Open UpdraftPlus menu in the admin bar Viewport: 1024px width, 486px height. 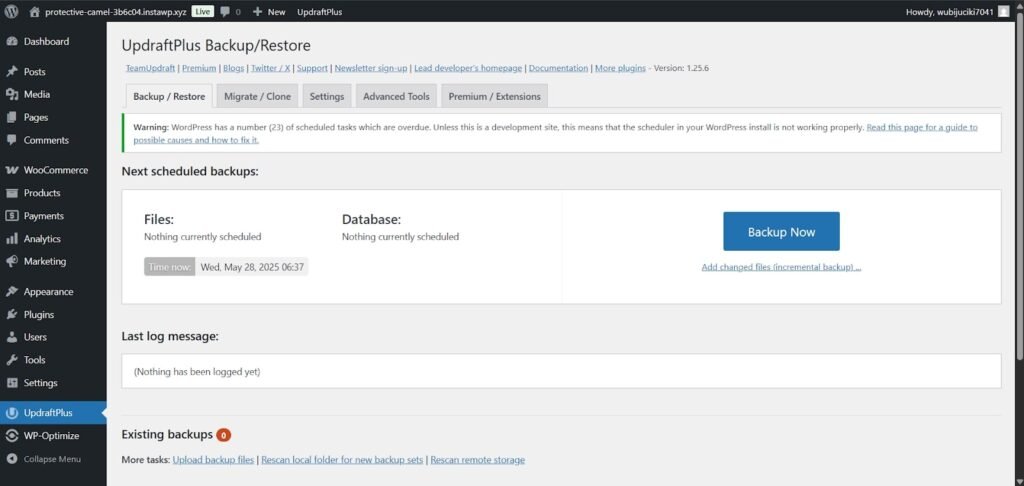pyautogui.click(x=319, y=12)
